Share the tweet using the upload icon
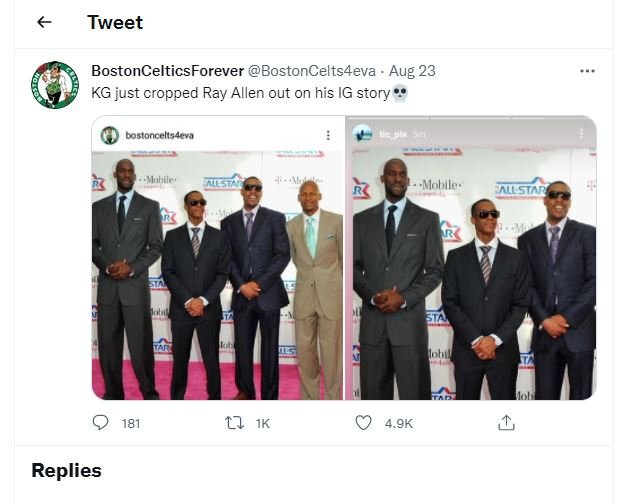The height and width of the screenshot is (504, 629). tap(506, 423)
